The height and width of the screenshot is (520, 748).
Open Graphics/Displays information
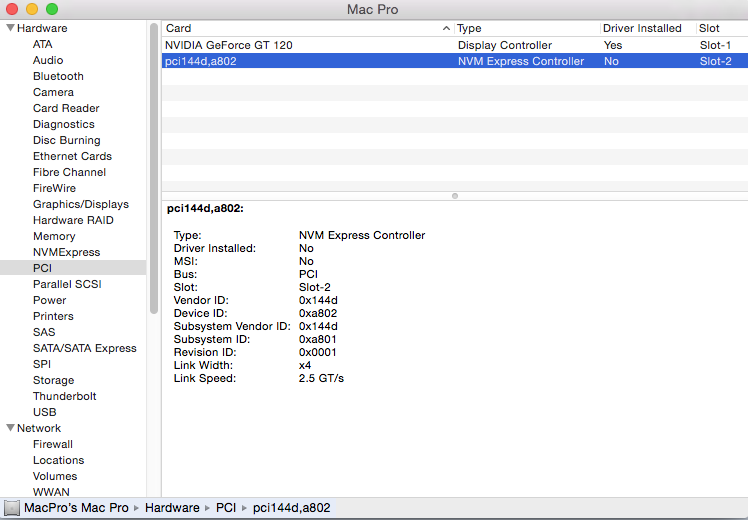pyautogui.click(x=81, y=204)
